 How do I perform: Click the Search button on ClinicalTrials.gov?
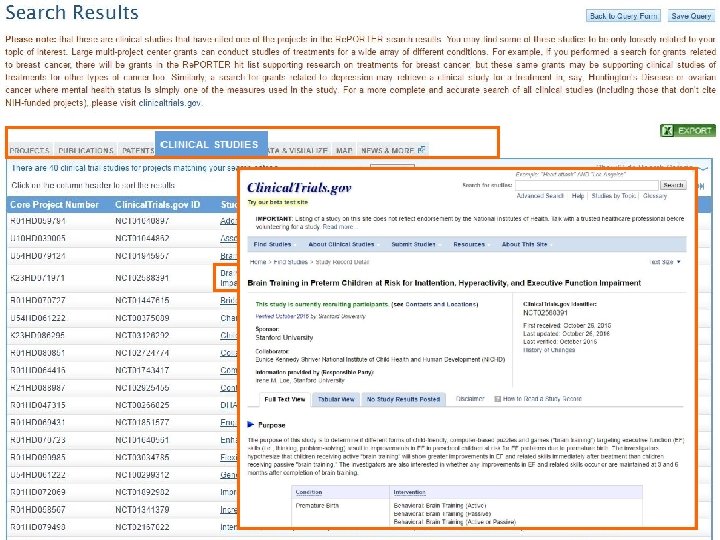pyautogui.click(x=673, y=185)
